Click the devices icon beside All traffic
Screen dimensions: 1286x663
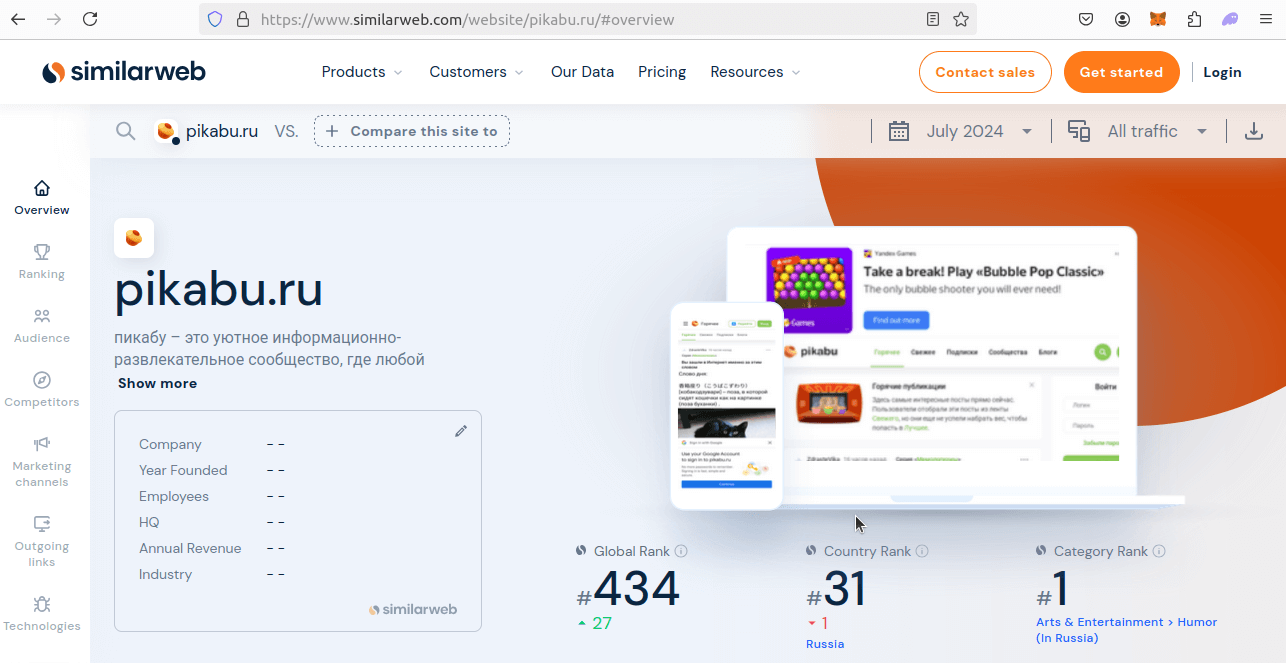(1079, 131)
